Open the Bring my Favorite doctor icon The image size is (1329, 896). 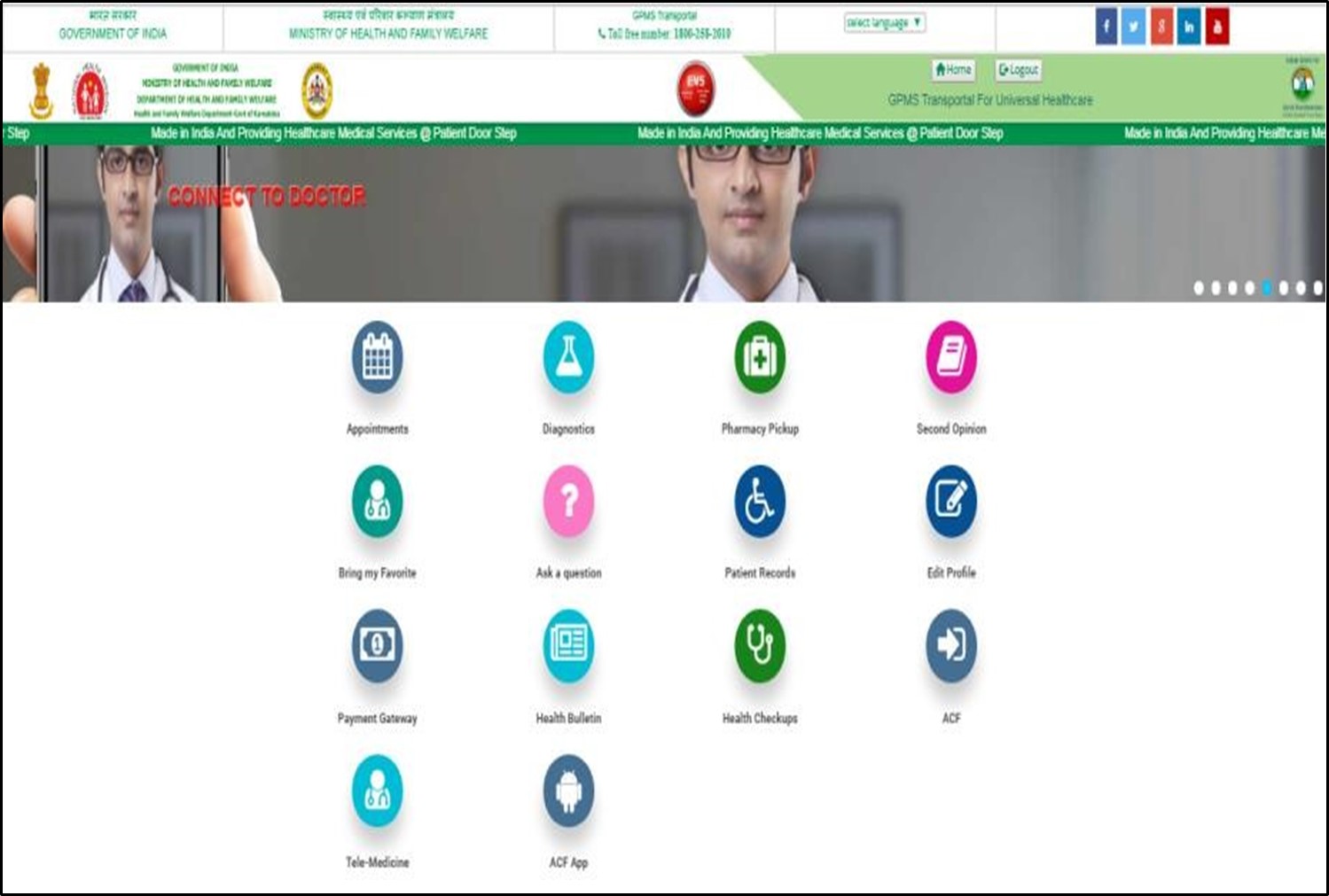tap(378, 502)
